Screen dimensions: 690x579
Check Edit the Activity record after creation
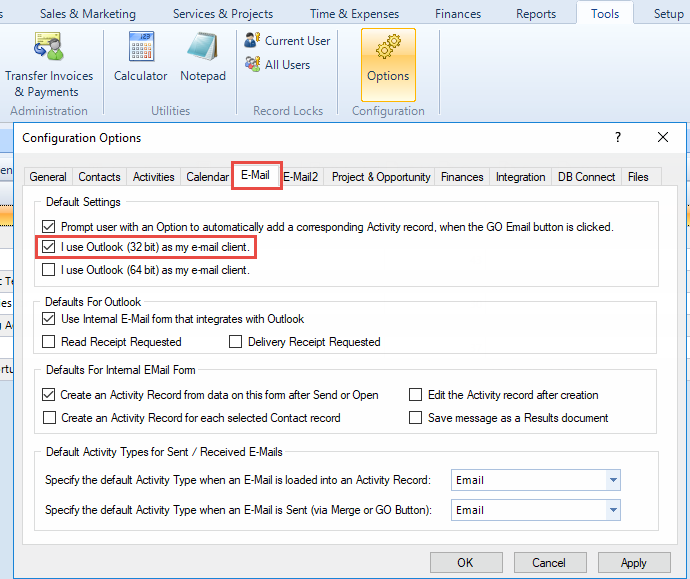(x=415, y=395)
